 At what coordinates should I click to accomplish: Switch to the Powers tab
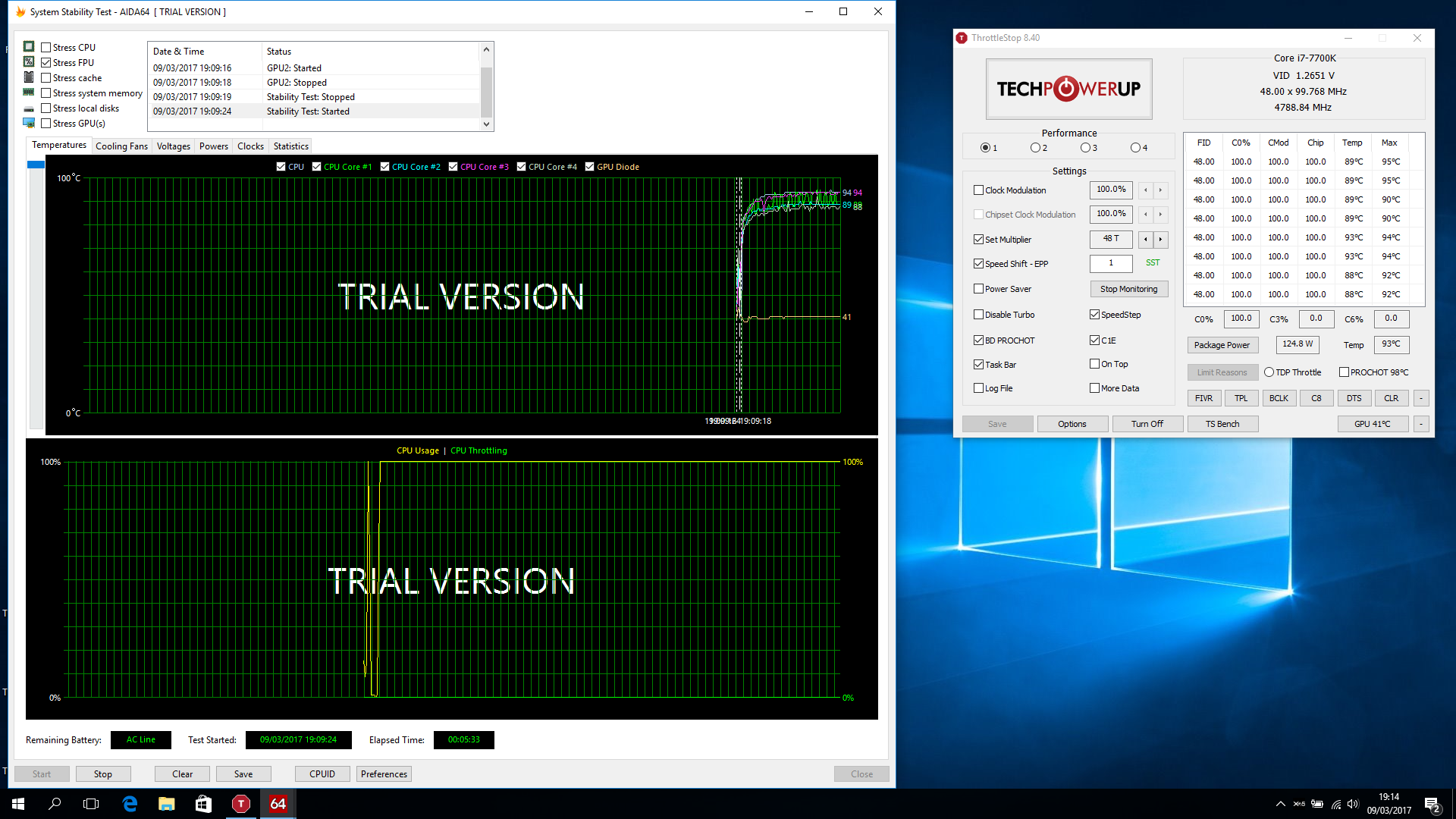214,146
